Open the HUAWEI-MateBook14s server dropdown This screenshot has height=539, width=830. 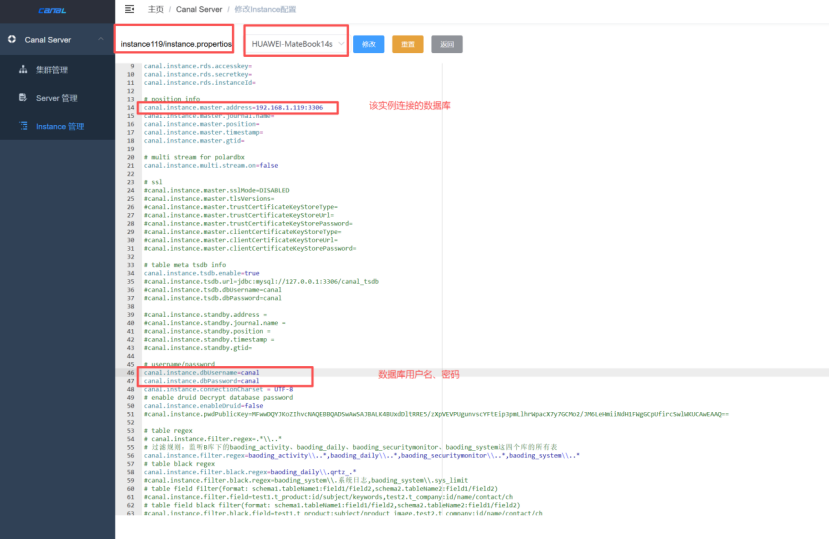tap(296, 44)
